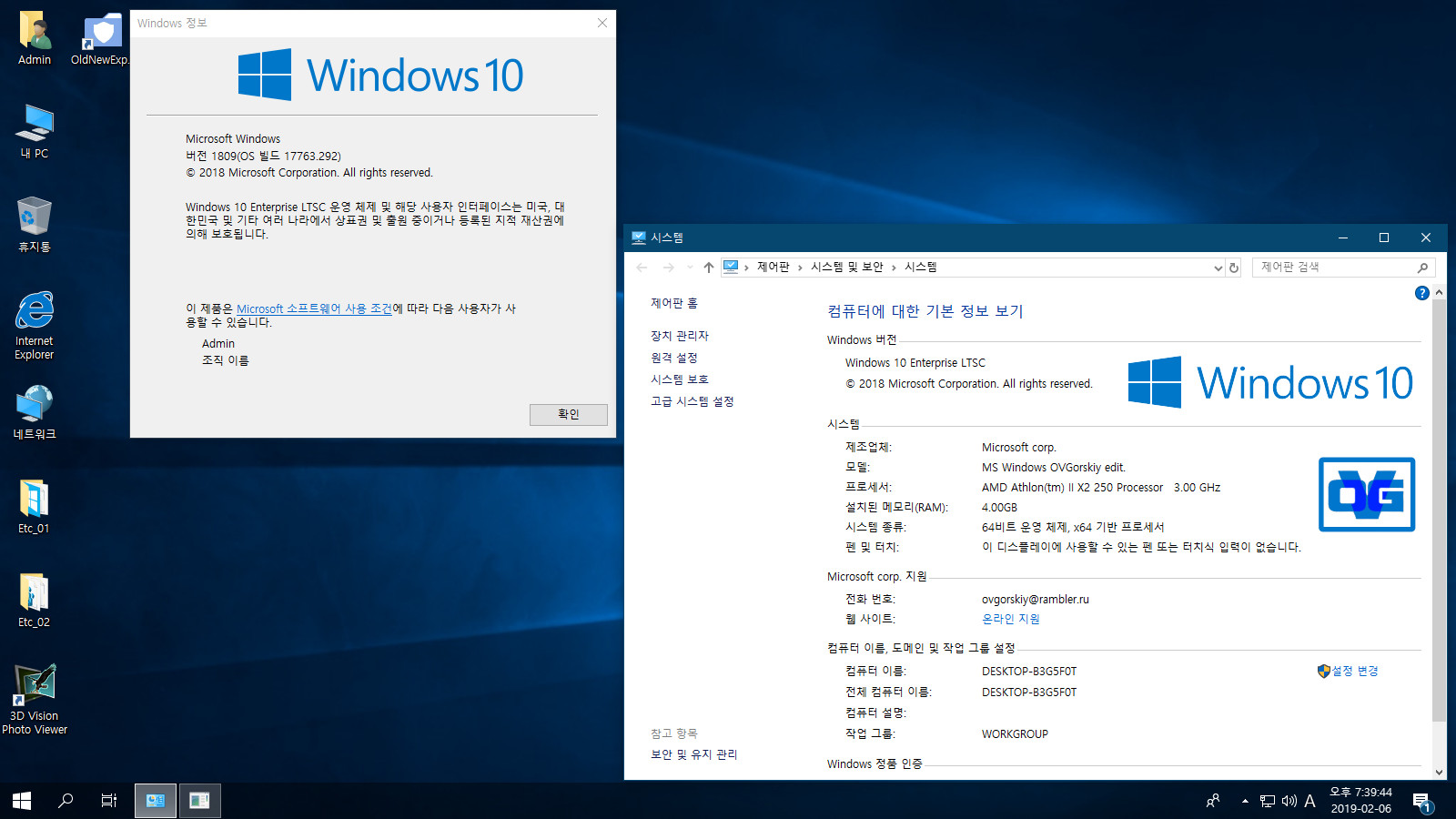Maximize the 시스템 window
This screenshot has width=1456, height=819.
[x=1384, y=238]
